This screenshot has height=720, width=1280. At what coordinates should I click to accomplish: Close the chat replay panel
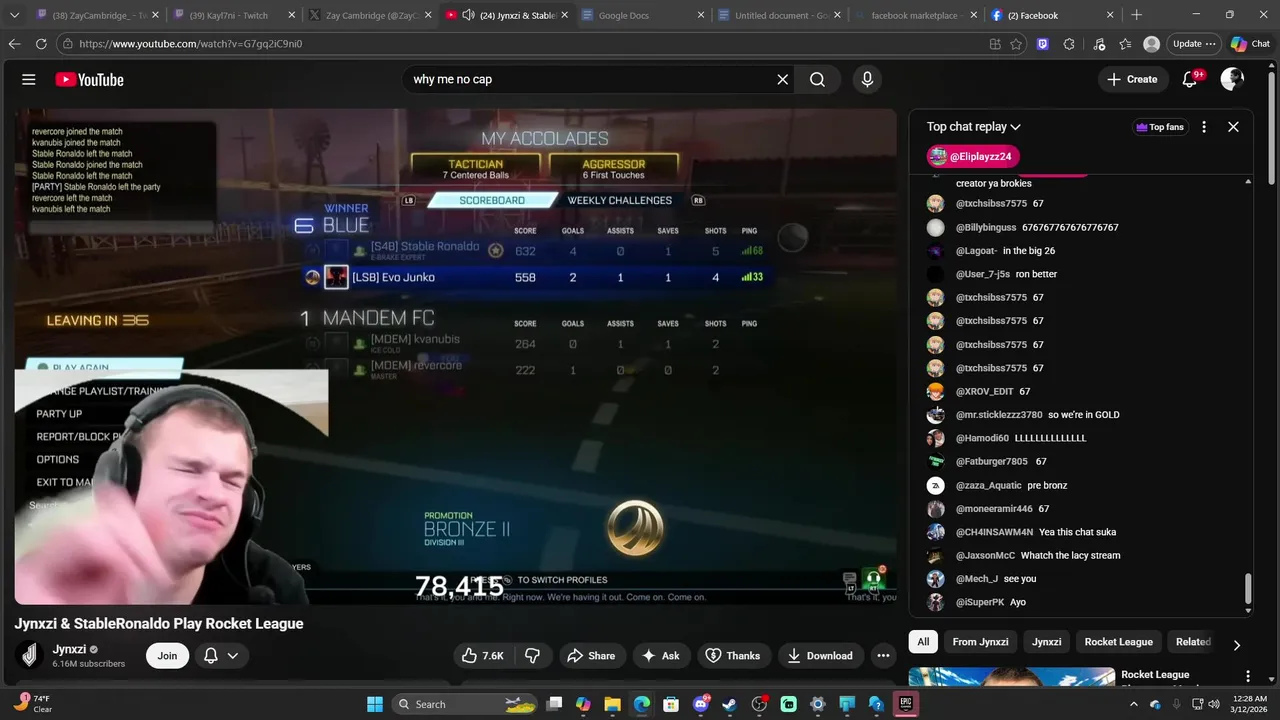1233,127
